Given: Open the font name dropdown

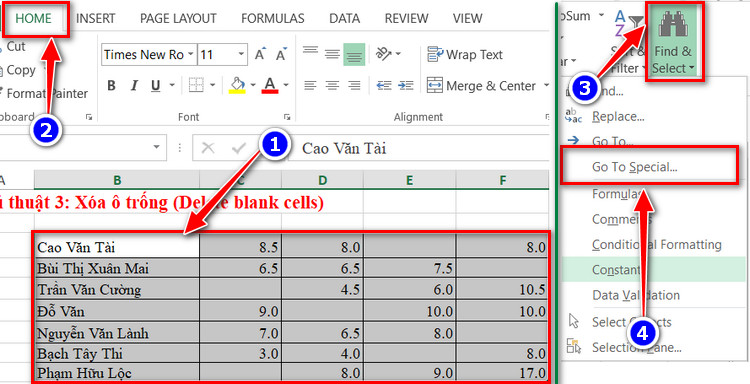Looking at the screenshot, I should click(190, 55).
